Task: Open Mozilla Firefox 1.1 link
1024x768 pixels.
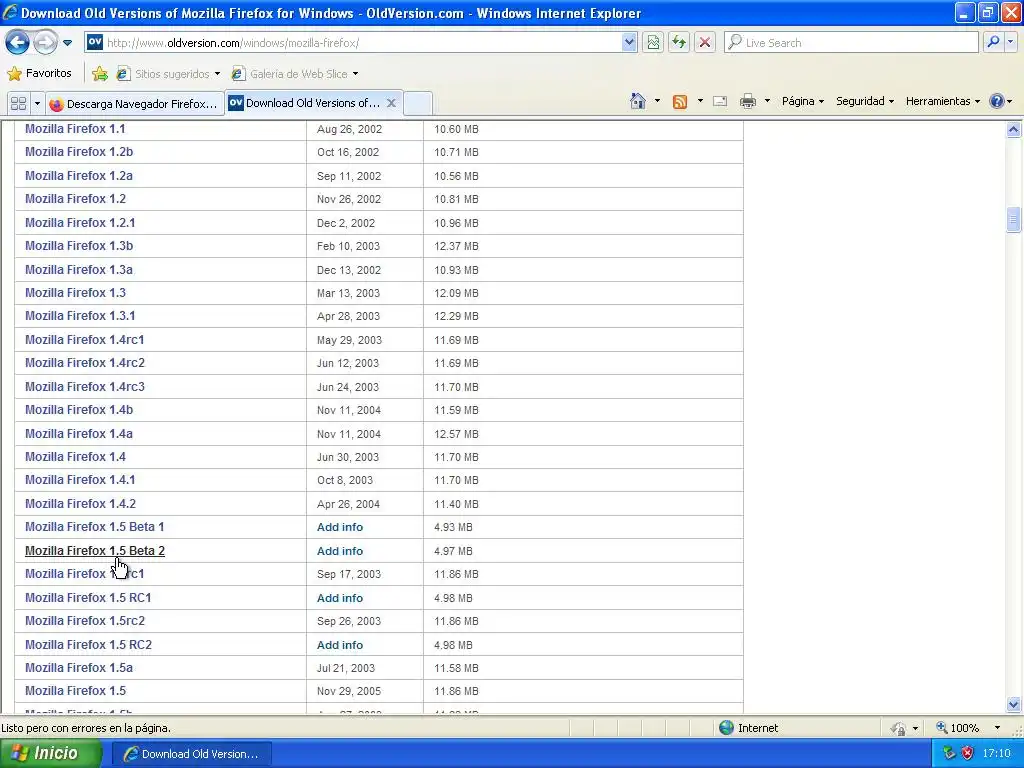Action: point(75,129)
